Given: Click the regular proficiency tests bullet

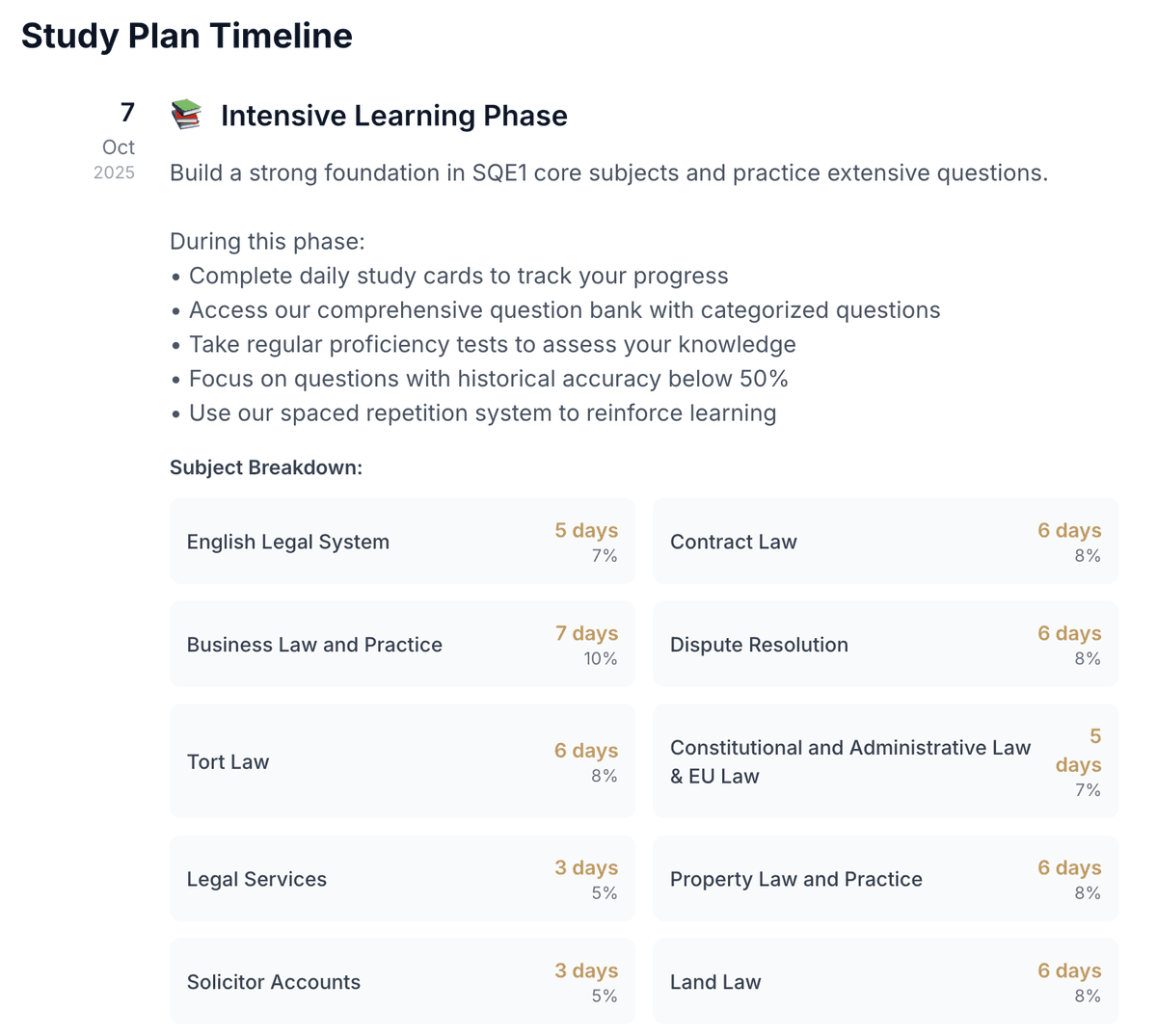Looking at the screenshot, I should (492, 345).
